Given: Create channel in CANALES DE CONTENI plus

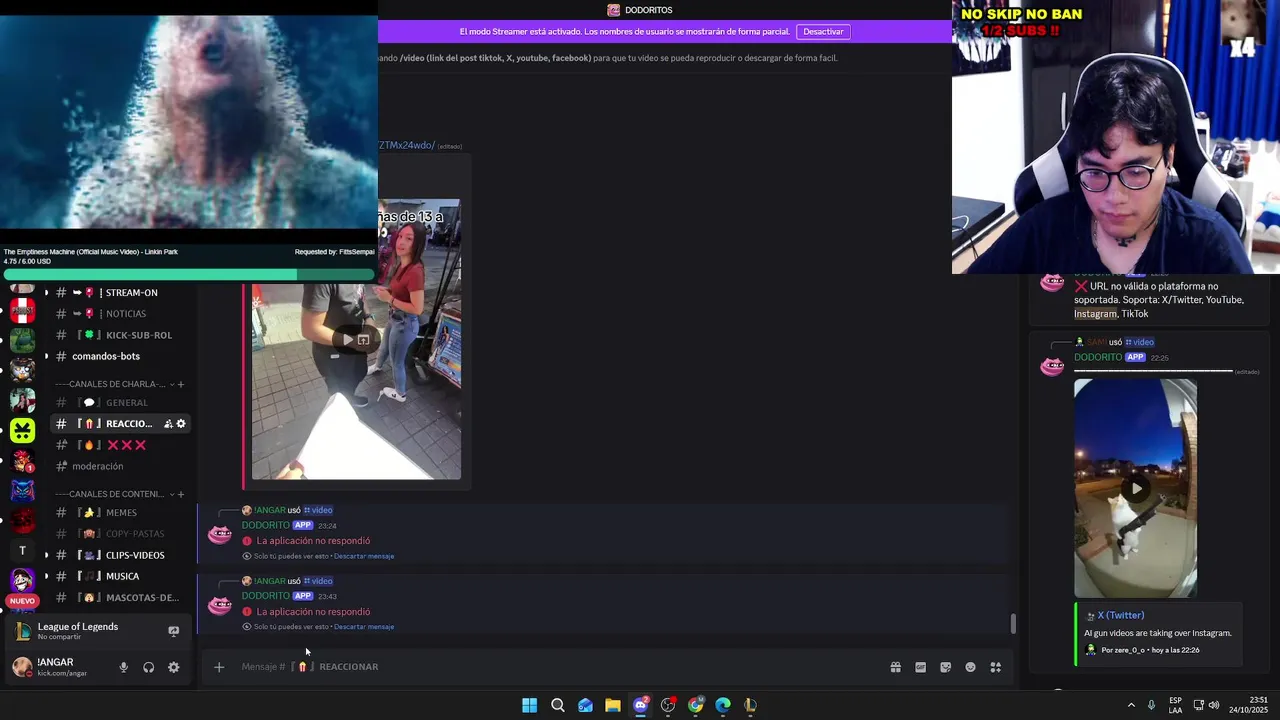Looking at the screenshot, I should pyautogui.click(x=181, y=494).
